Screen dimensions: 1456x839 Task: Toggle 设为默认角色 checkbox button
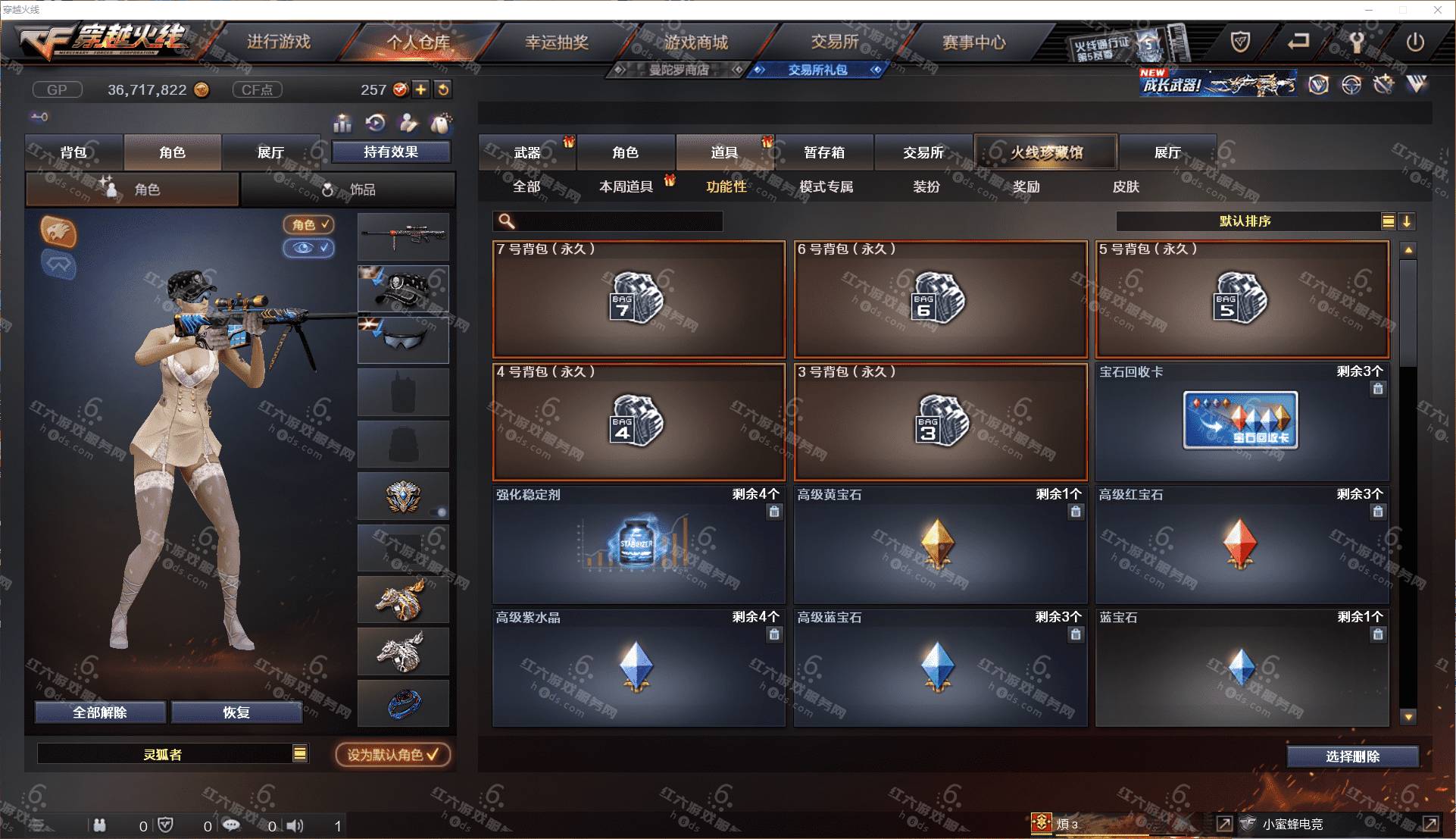tap(393, 755)
